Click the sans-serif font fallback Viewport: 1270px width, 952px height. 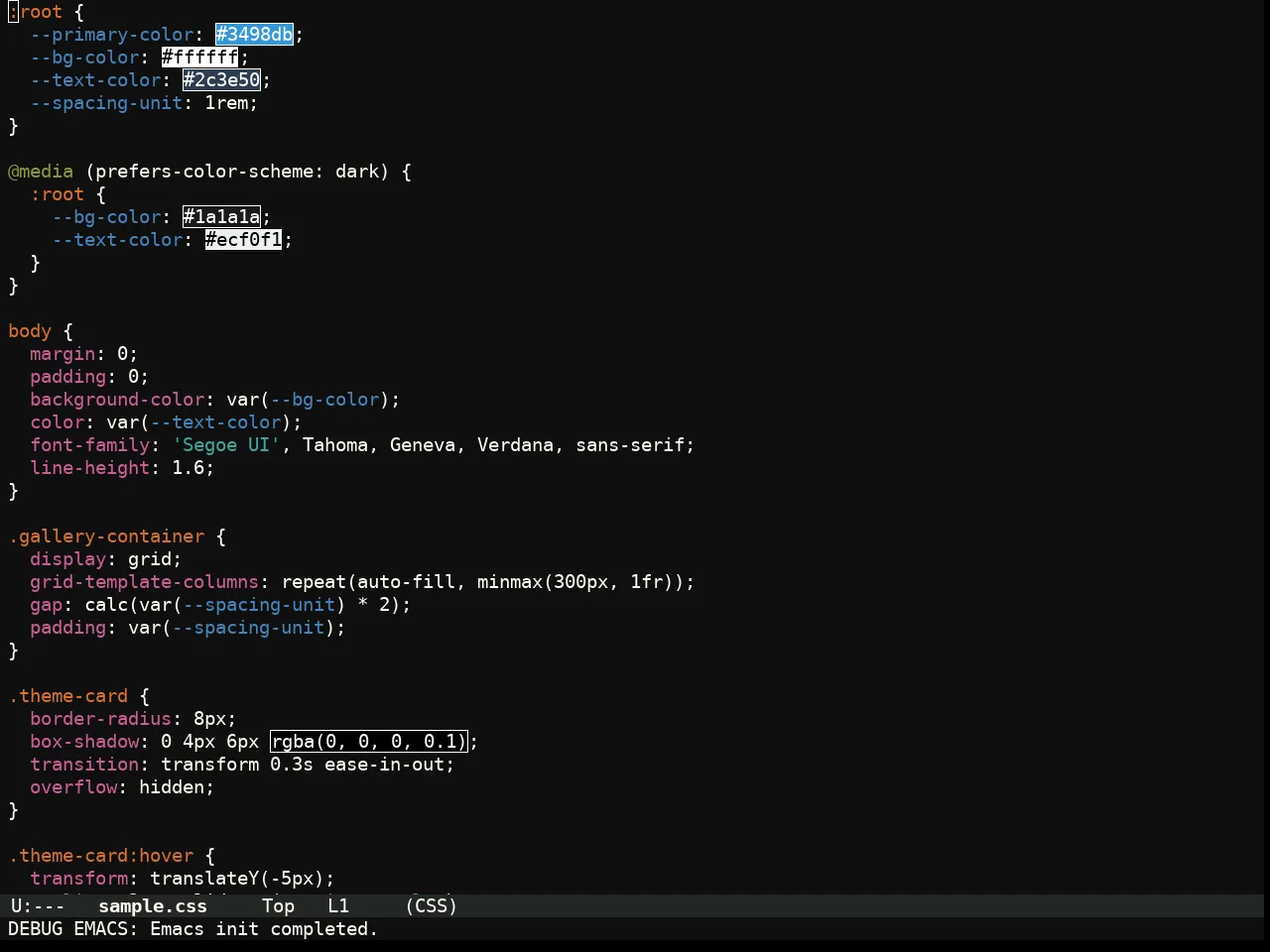pos(630,445)
